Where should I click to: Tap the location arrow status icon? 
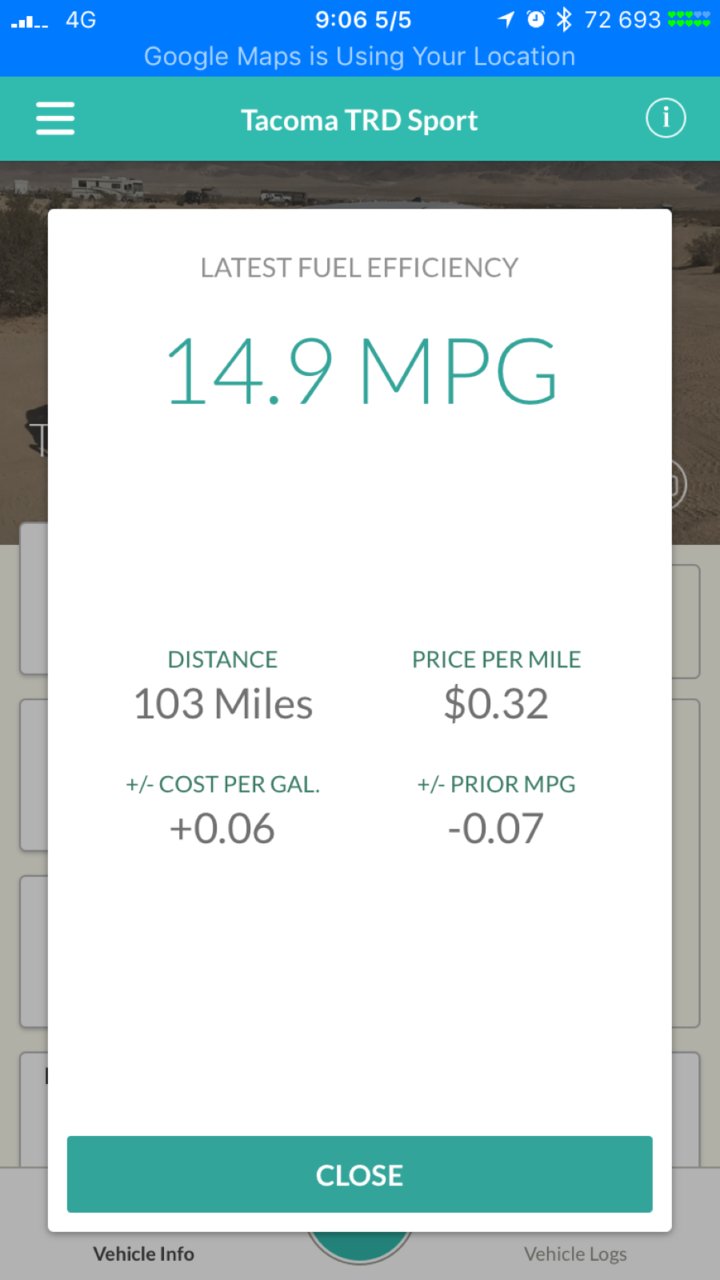pos(506,19)
